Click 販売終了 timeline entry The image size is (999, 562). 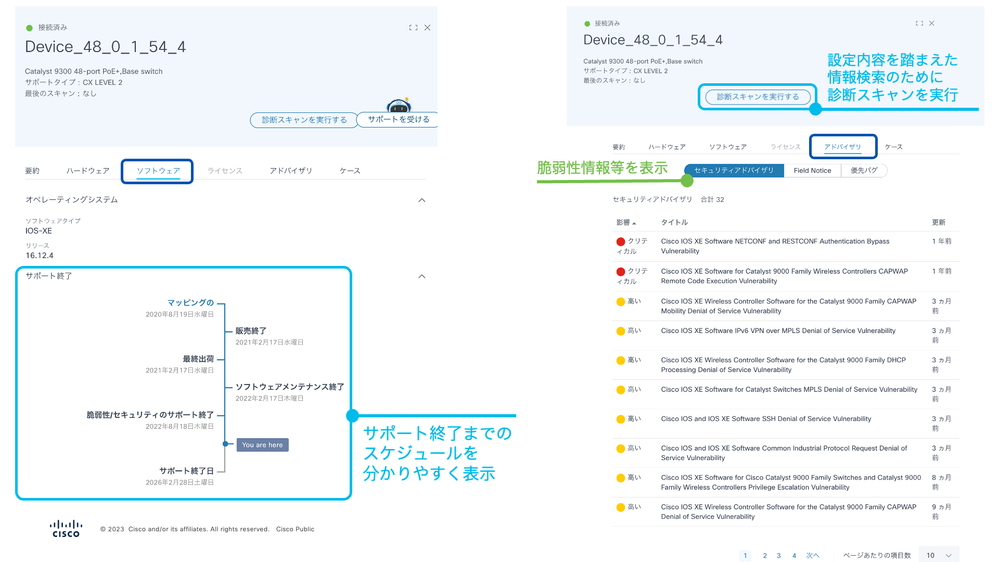251,331
